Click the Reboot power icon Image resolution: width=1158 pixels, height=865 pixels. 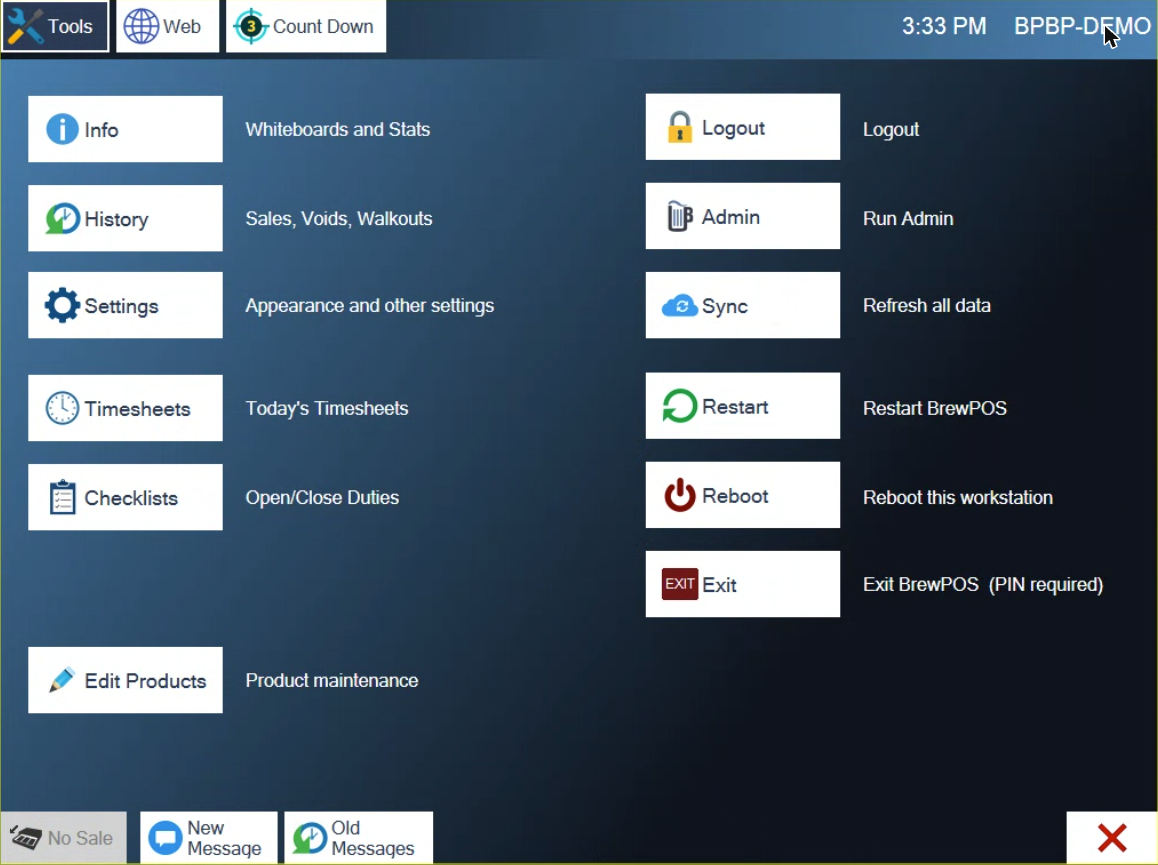(679, 495)
